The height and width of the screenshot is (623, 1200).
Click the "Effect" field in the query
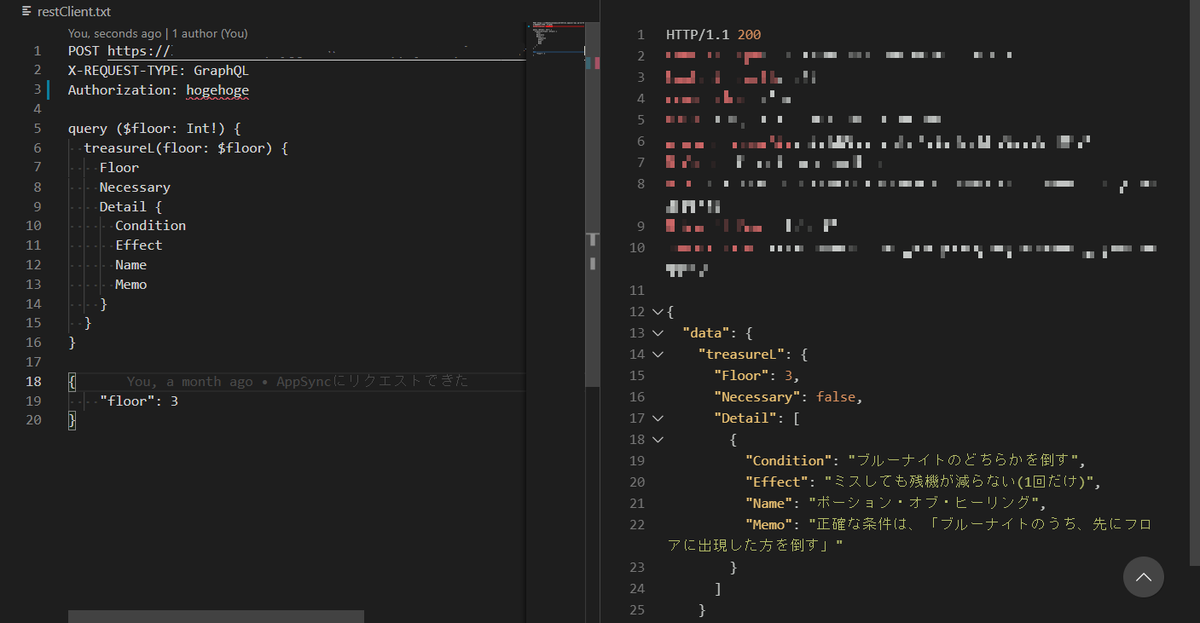tap(139, 245)
